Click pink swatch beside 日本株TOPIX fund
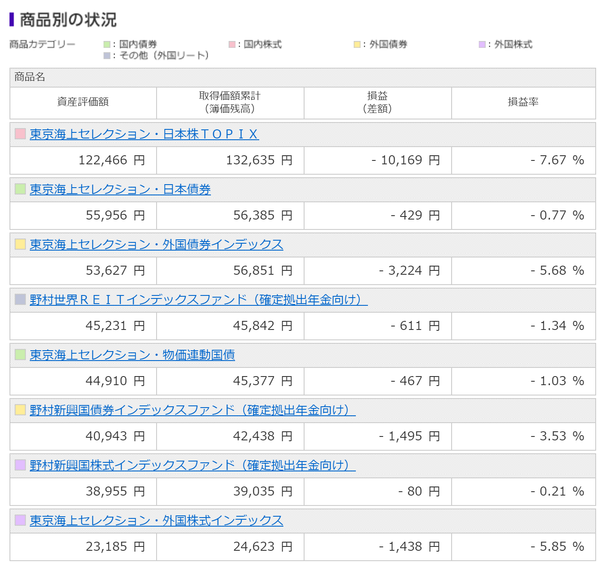 tap(20, 134)
